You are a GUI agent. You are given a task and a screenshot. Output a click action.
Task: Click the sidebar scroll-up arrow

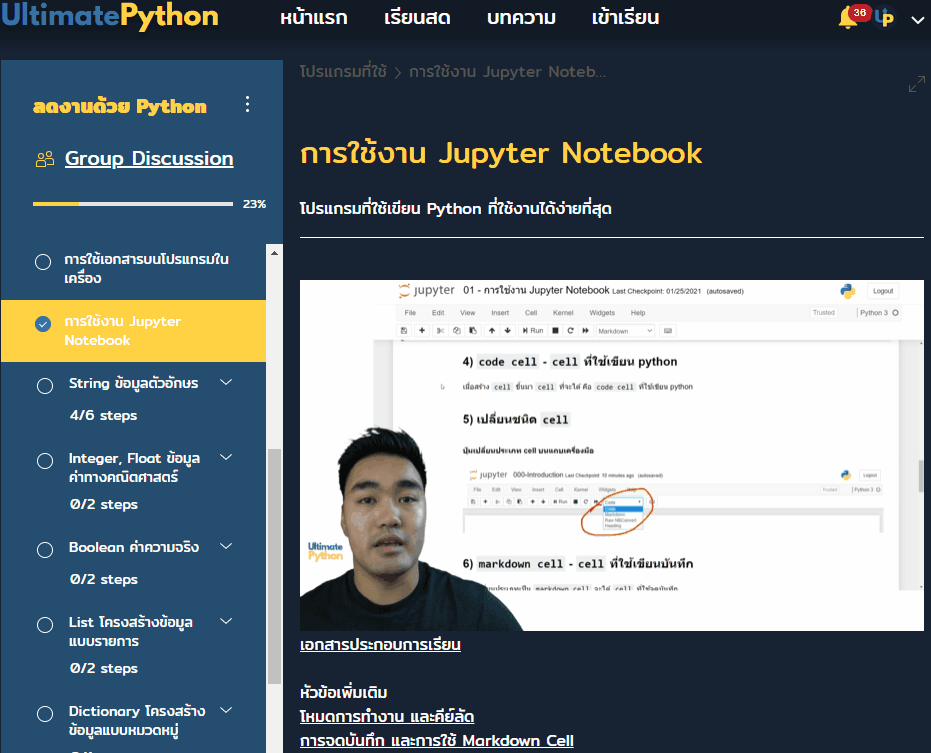274,254
